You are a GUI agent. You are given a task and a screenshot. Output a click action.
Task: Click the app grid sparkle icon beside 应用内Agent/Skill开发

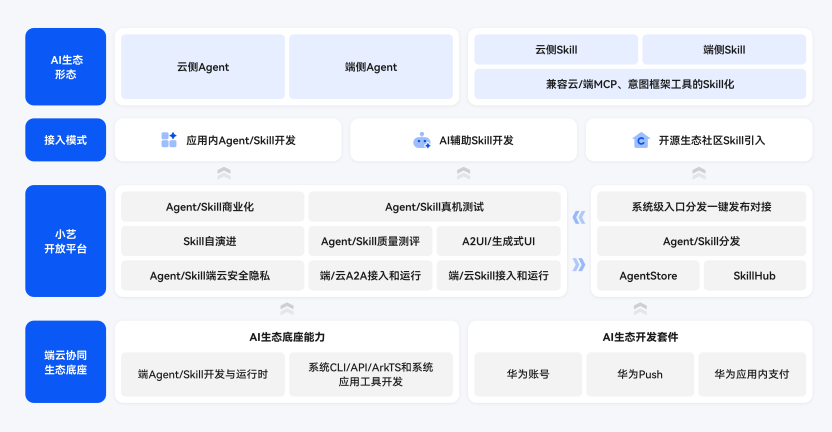[169, 140]
